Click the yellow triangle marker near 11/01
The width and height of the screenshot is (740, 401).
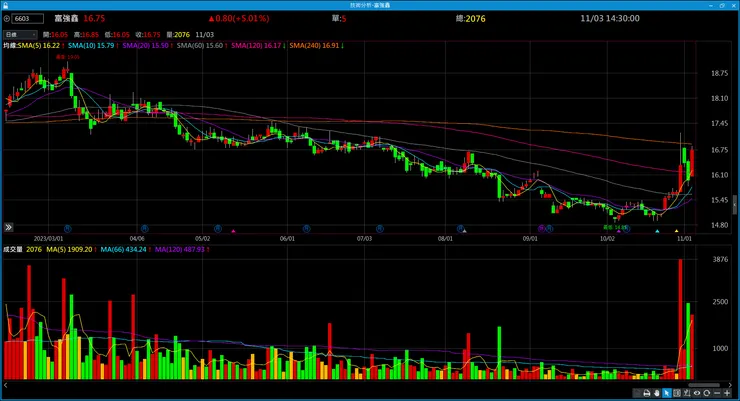point(676,231)
